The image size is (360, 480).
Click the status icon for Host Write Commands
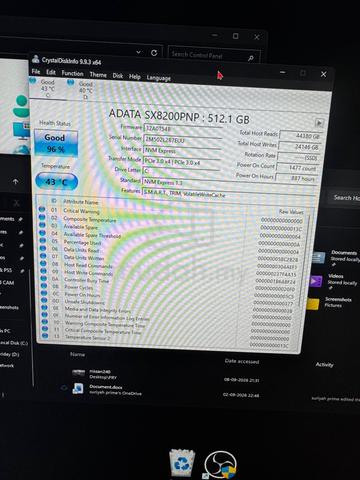[43, 270]
